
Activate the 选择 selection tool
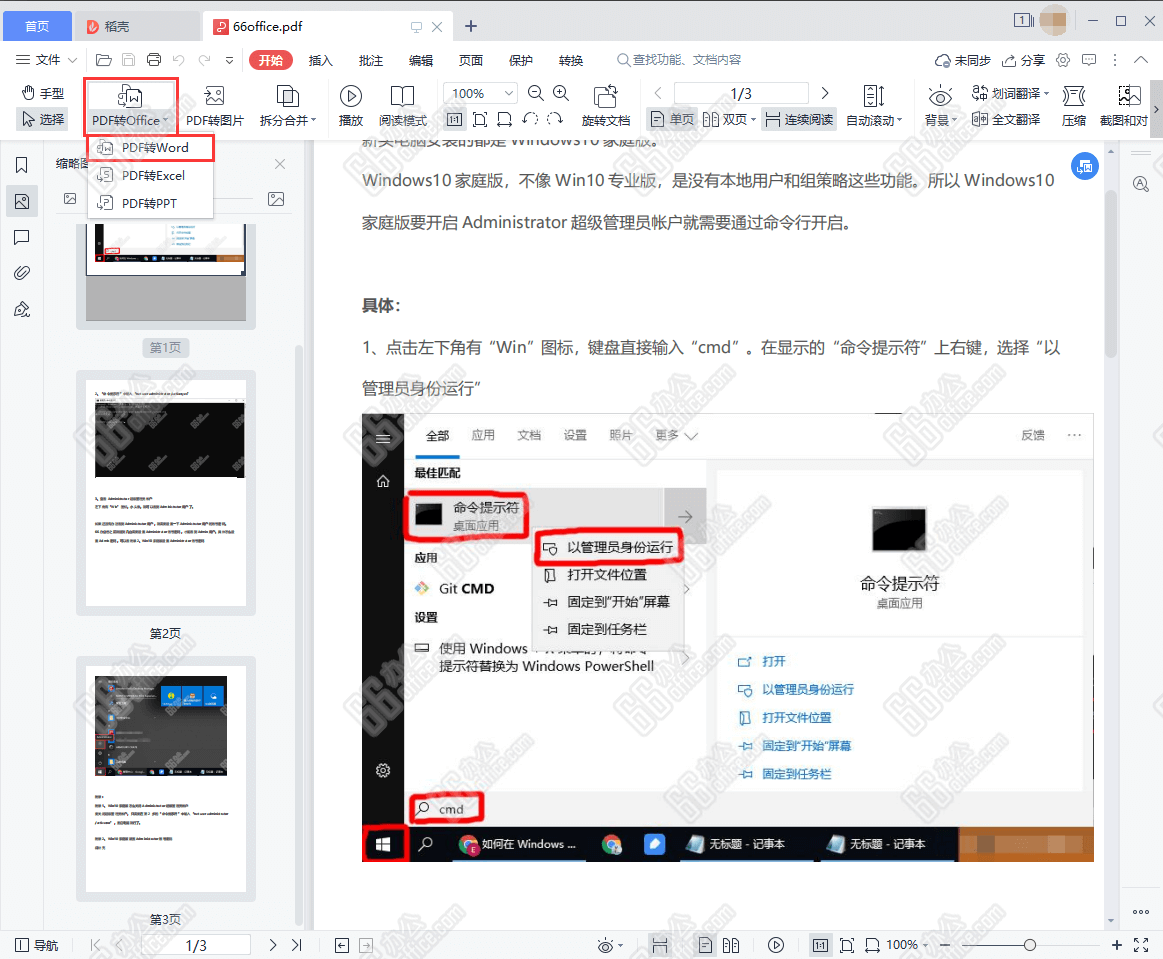click(43, 119)
